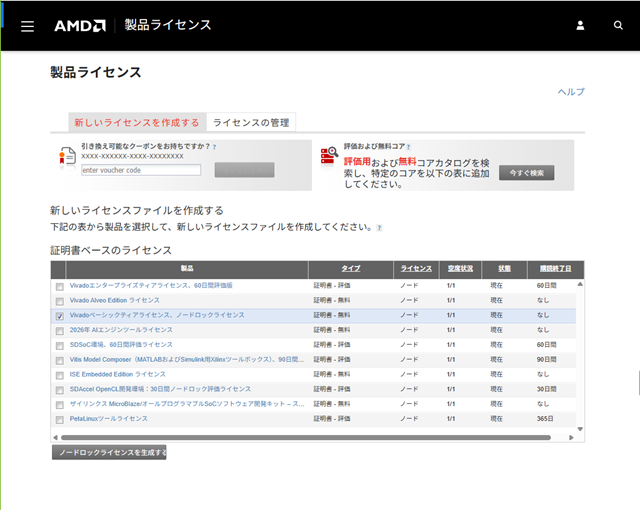
Task: Check the PetaLinux tools license box
Action: point(60,419)
